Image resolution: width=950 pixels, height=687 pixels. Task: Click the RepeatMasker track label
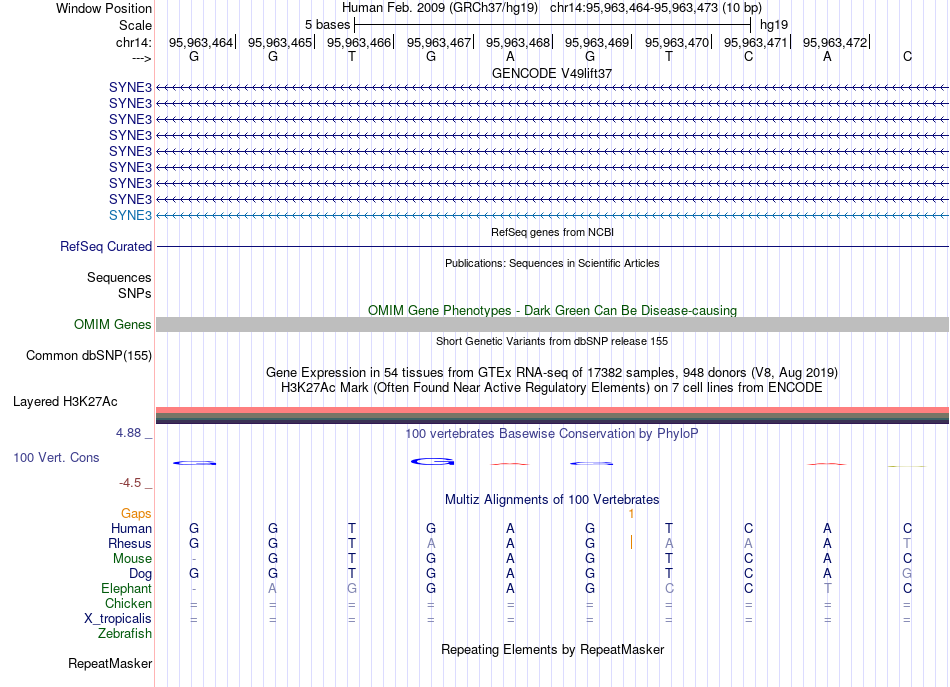(x=110, y=664)
